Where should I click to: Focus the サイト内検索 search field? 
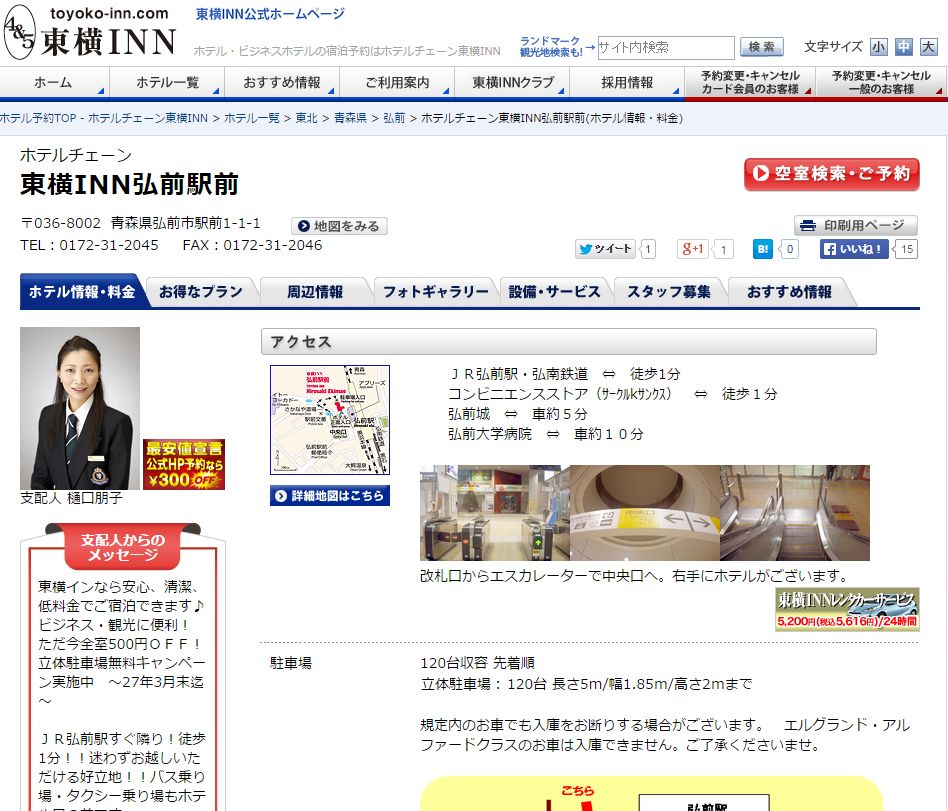click(x=666, y=47)
